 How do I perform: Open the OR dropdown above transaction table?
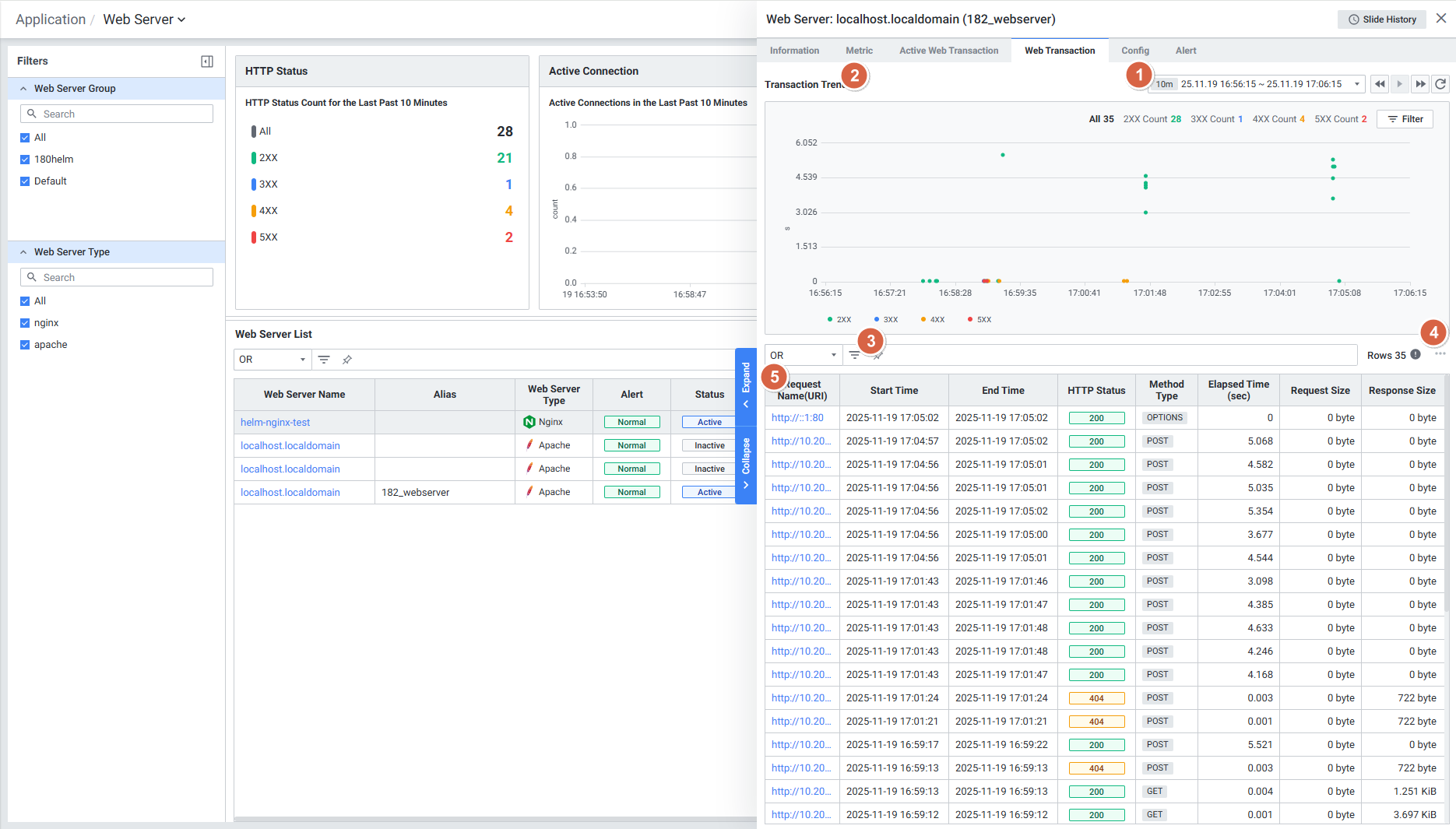[803, 356]
